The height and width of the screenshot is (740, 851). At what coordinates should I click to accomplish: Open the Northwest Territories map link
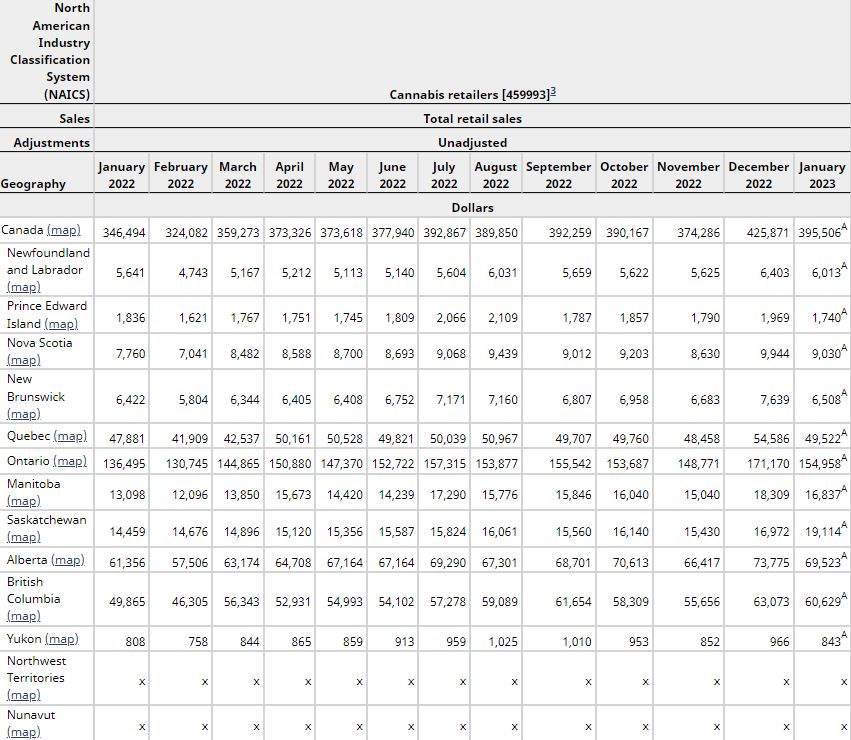click(x=24, y=695)
